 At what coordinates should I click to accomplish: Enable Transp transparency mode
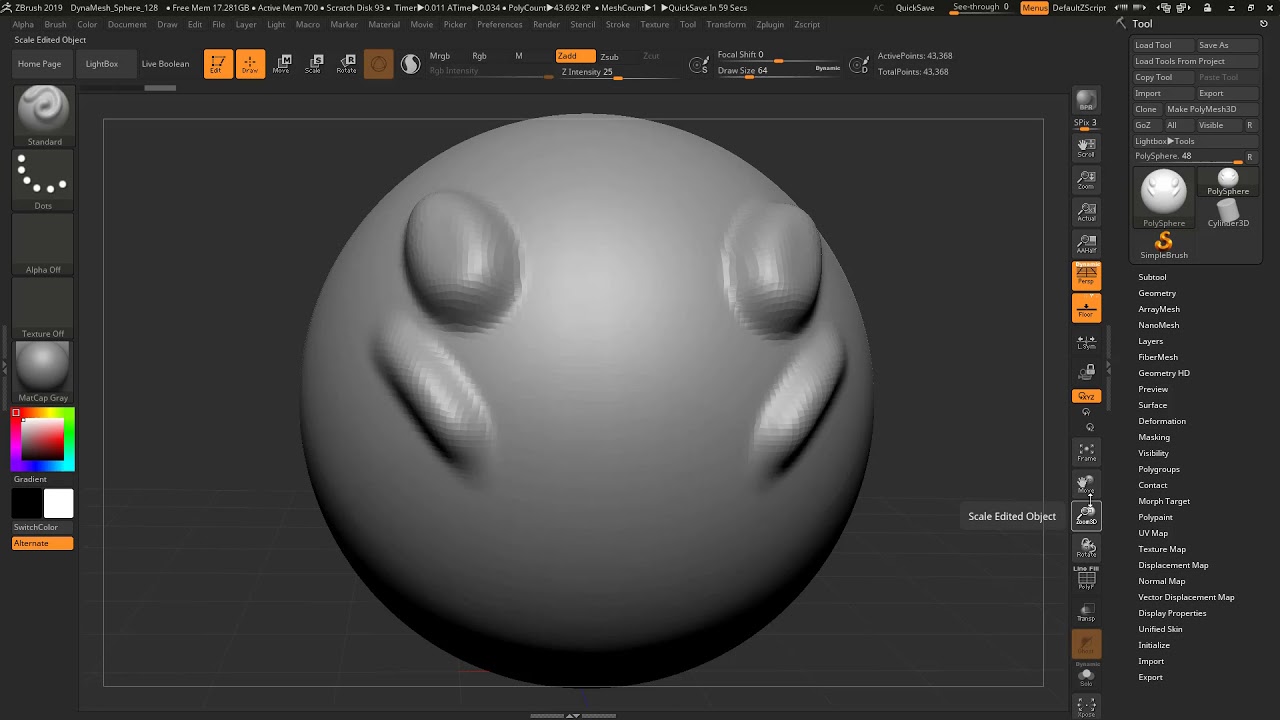click(x=1086, y=613)
